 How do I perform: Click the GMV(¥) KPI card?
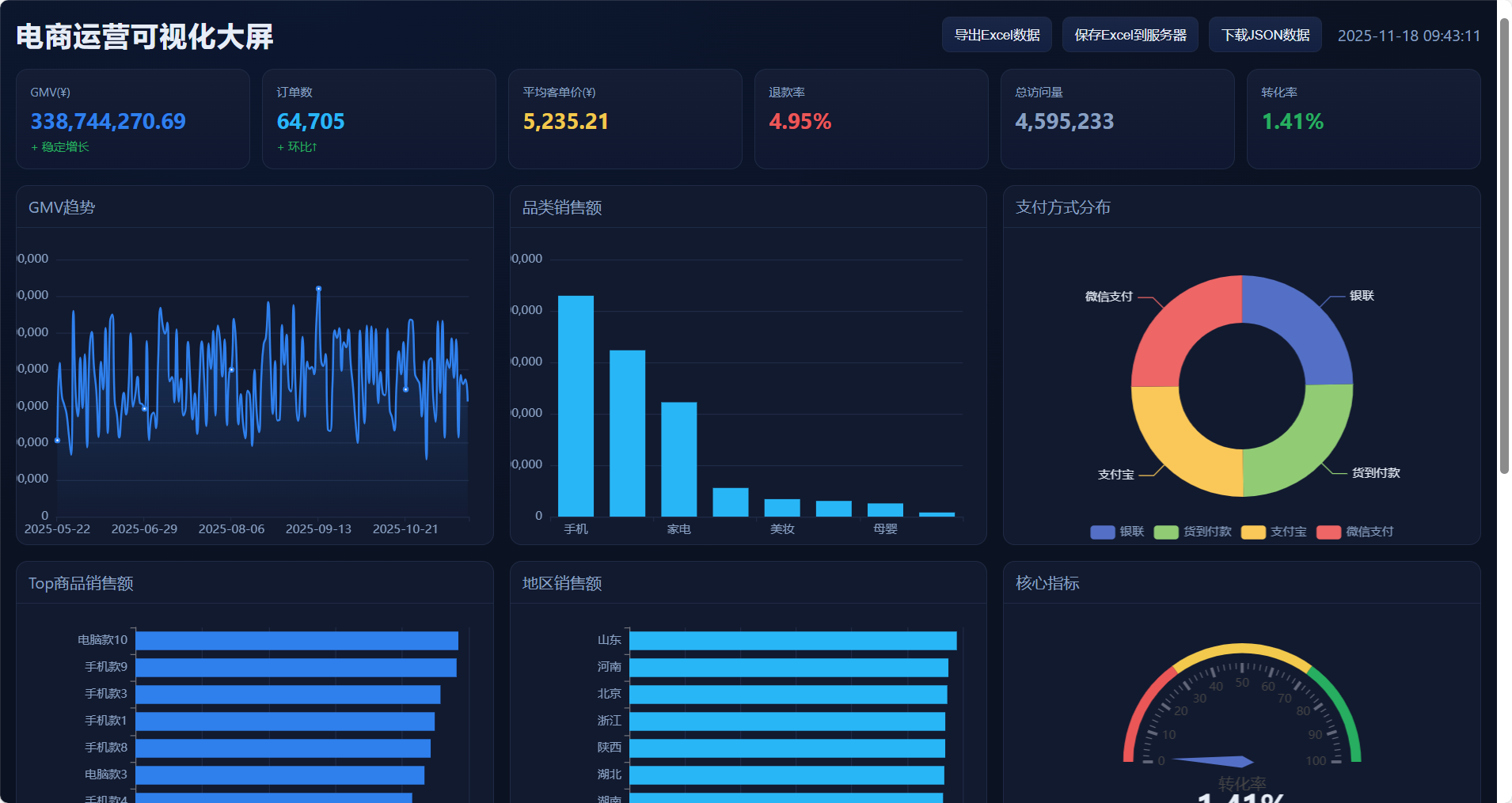[133, 119]
